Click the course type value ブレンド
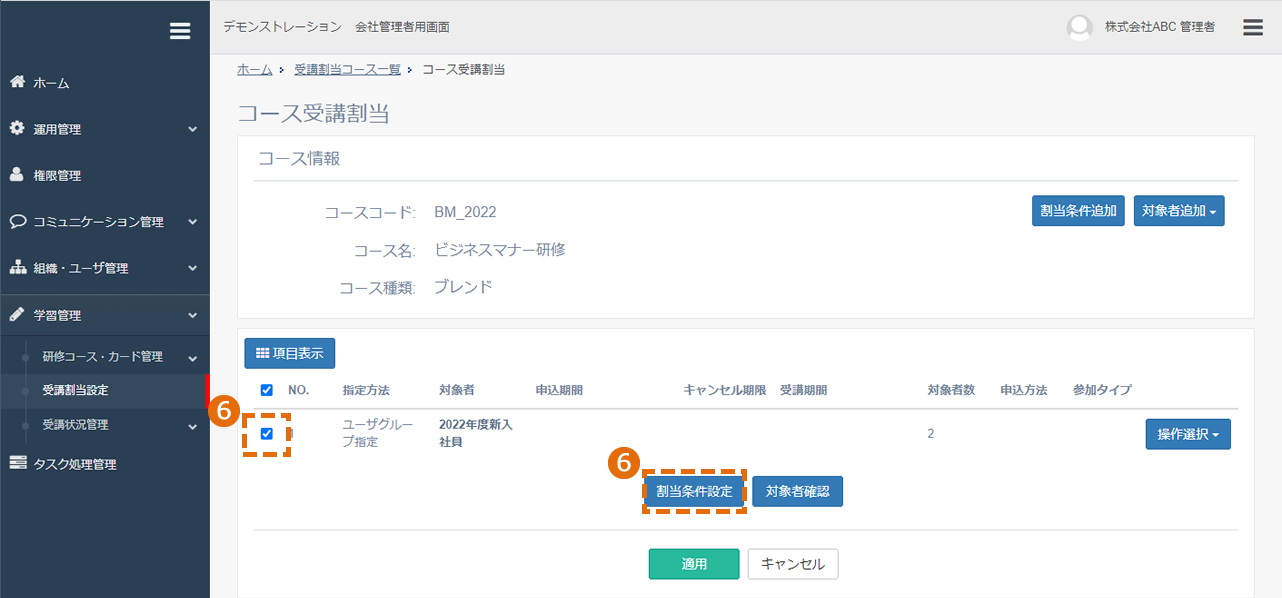The height and width of the screenshot is (598, 1282). (x=463, y=287)
